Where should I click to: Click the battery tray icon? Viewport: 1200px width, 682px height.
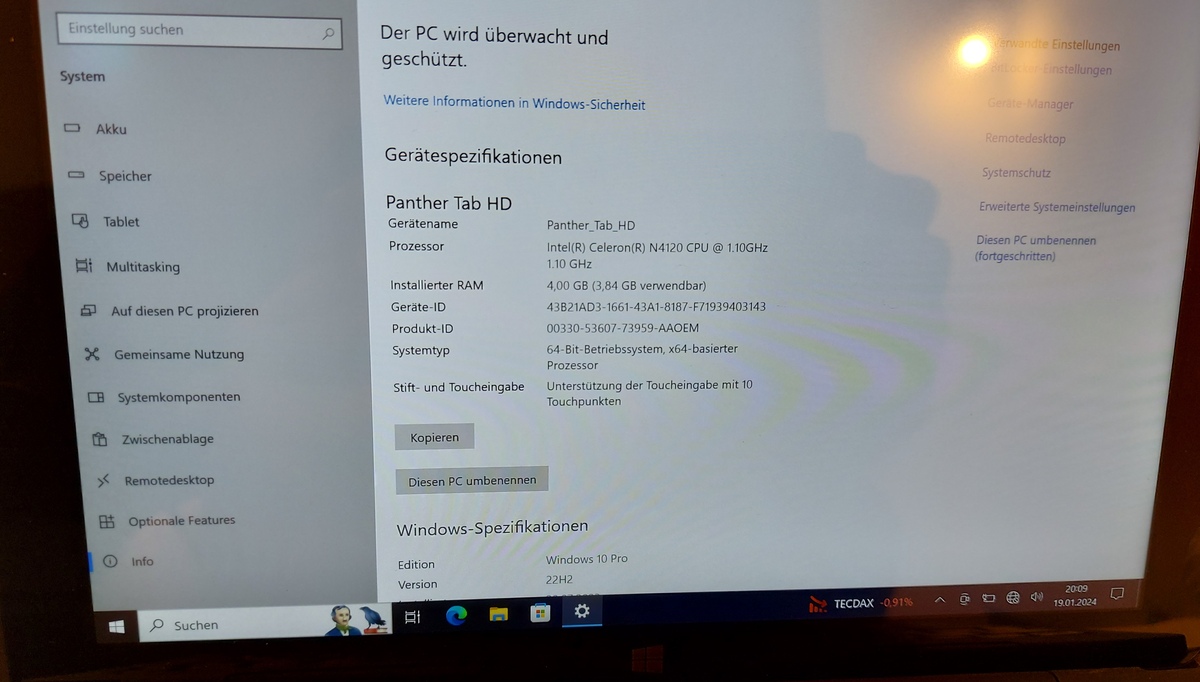coord(988,598)
